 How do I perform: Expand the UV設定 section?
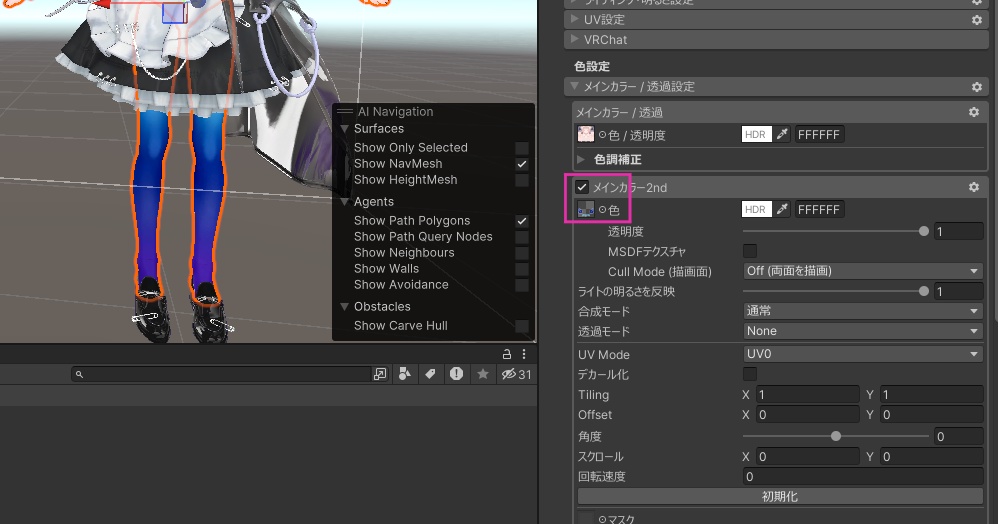575,20
